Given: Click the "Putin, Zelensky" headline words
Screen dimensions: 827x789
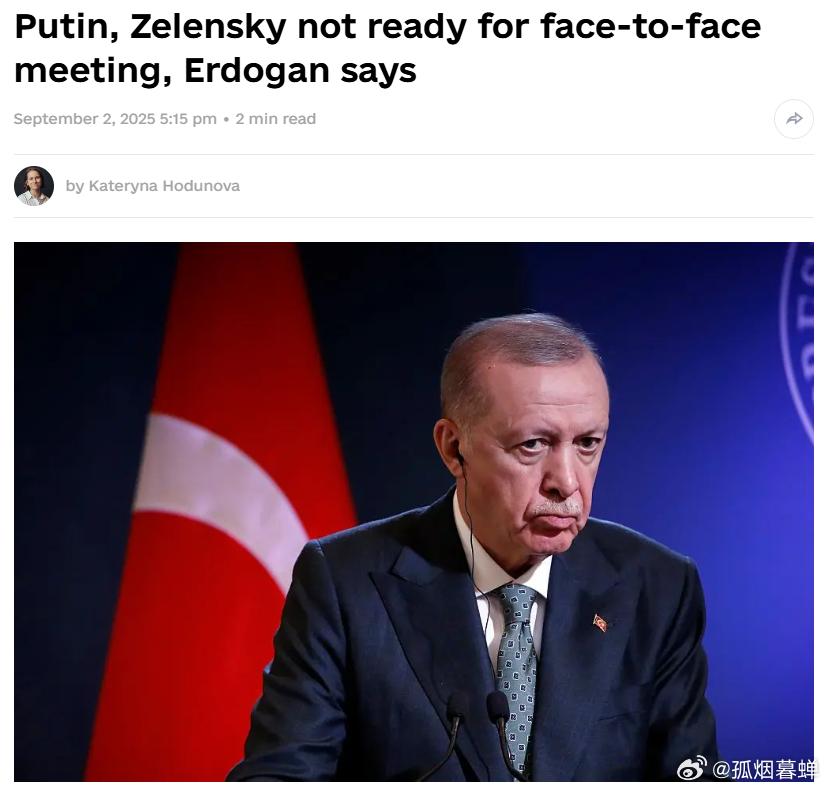Looking at the screenshot, I should 150,26.
